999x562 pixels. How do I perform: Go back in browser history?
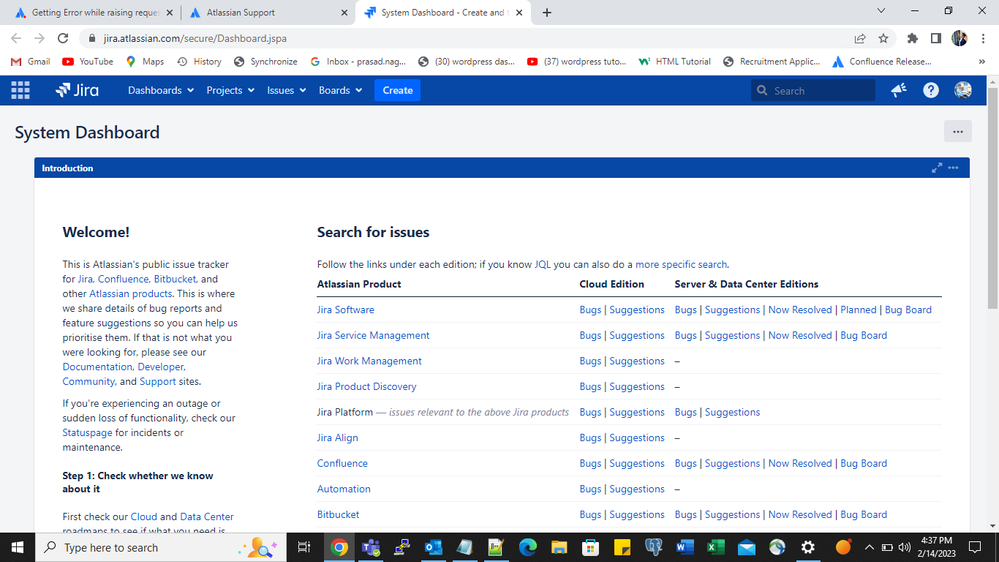pos(16,38)
